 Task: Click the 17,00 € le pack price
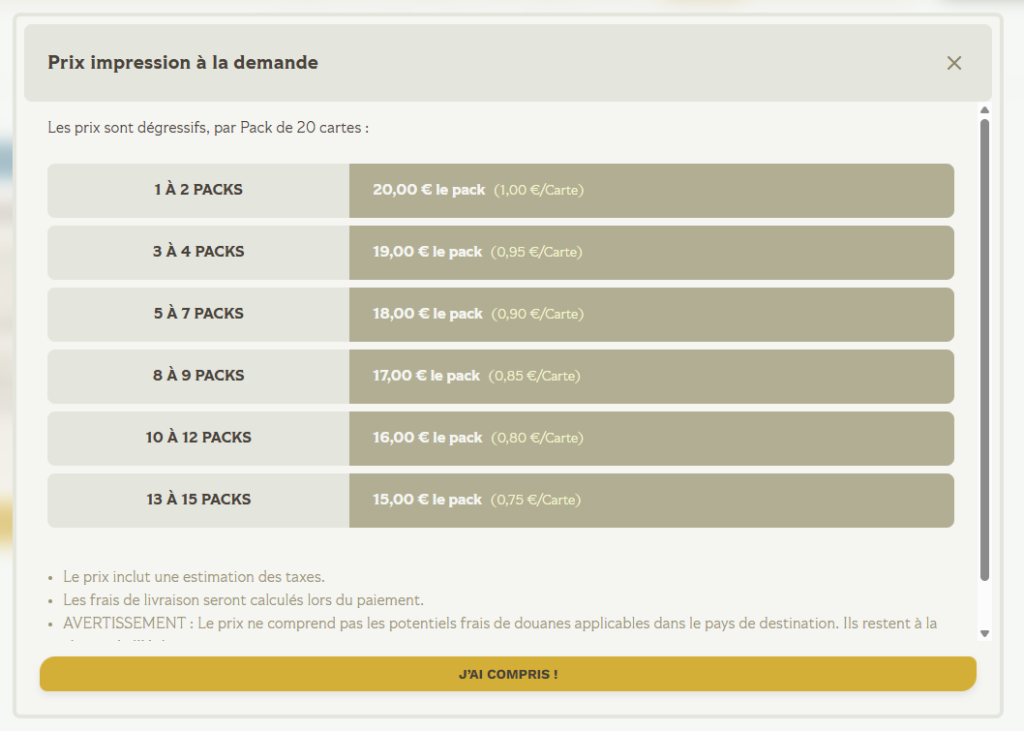426,376
